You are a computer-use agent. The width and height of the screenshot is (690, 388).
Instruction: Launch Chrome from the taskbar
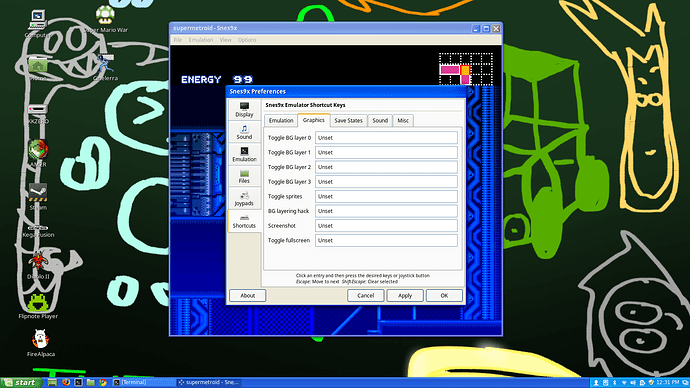103,382
